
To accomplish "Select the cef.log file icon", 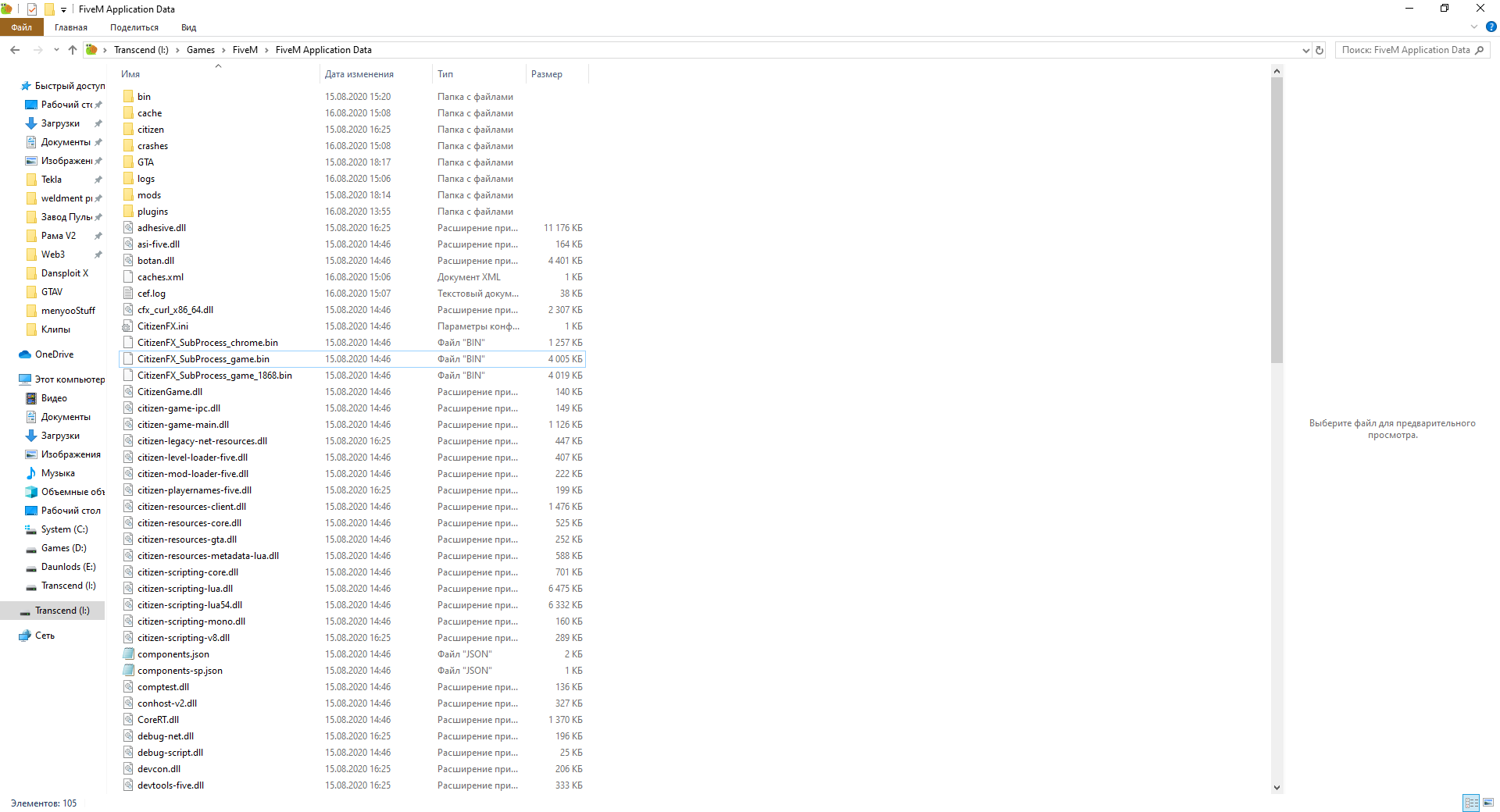I will click(x=128, y=294).
